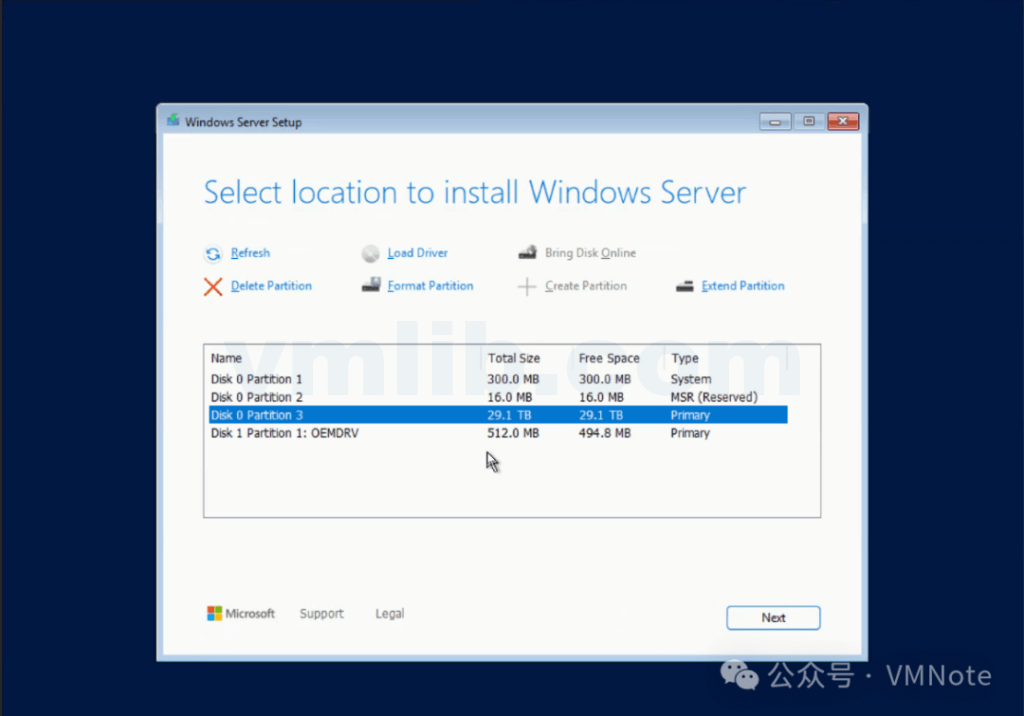Open the Load Driver link
The image size is (1024, 716).
[x=418, y=254]
